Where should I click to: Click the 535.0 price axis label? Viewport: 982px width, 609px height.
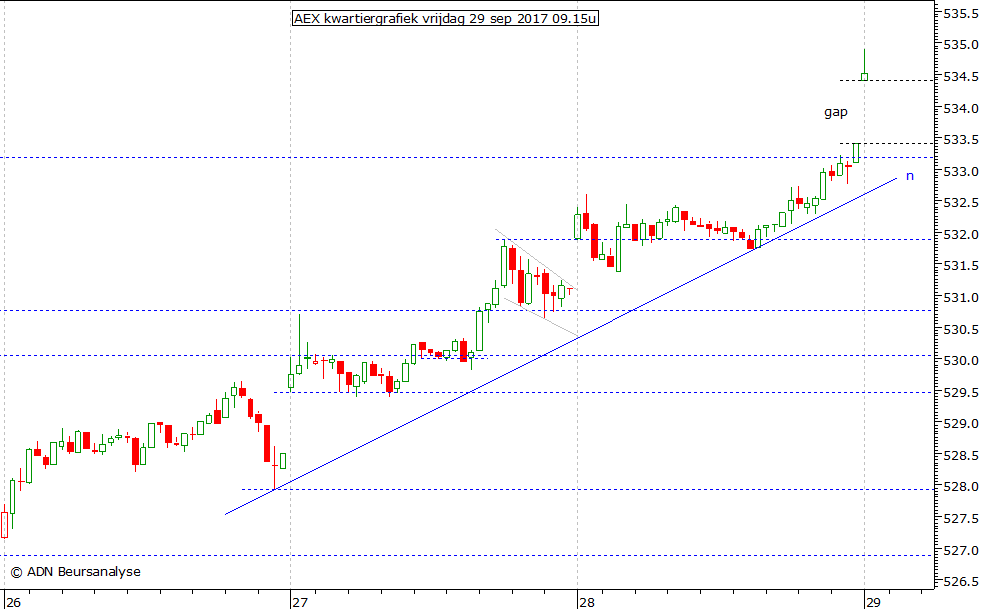961,45
